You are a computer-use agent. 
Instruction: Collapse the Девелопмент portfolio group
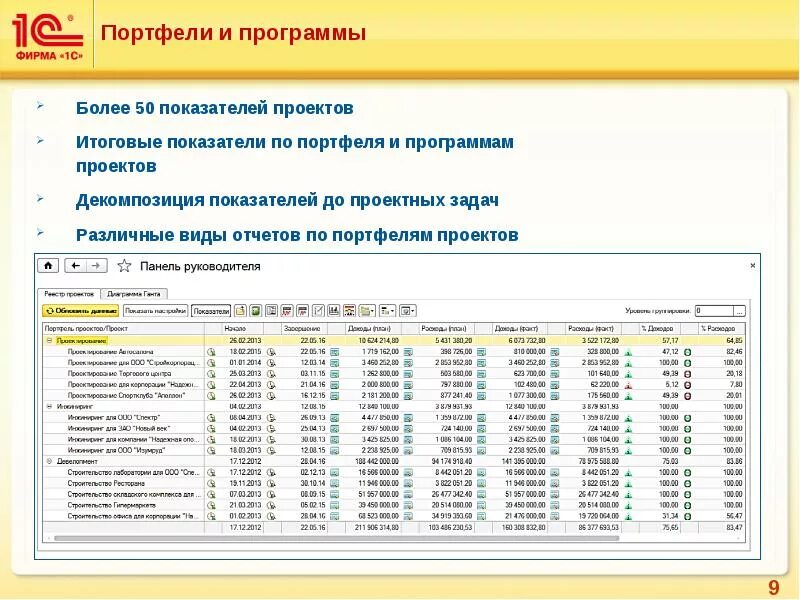(x=49, y=461)
